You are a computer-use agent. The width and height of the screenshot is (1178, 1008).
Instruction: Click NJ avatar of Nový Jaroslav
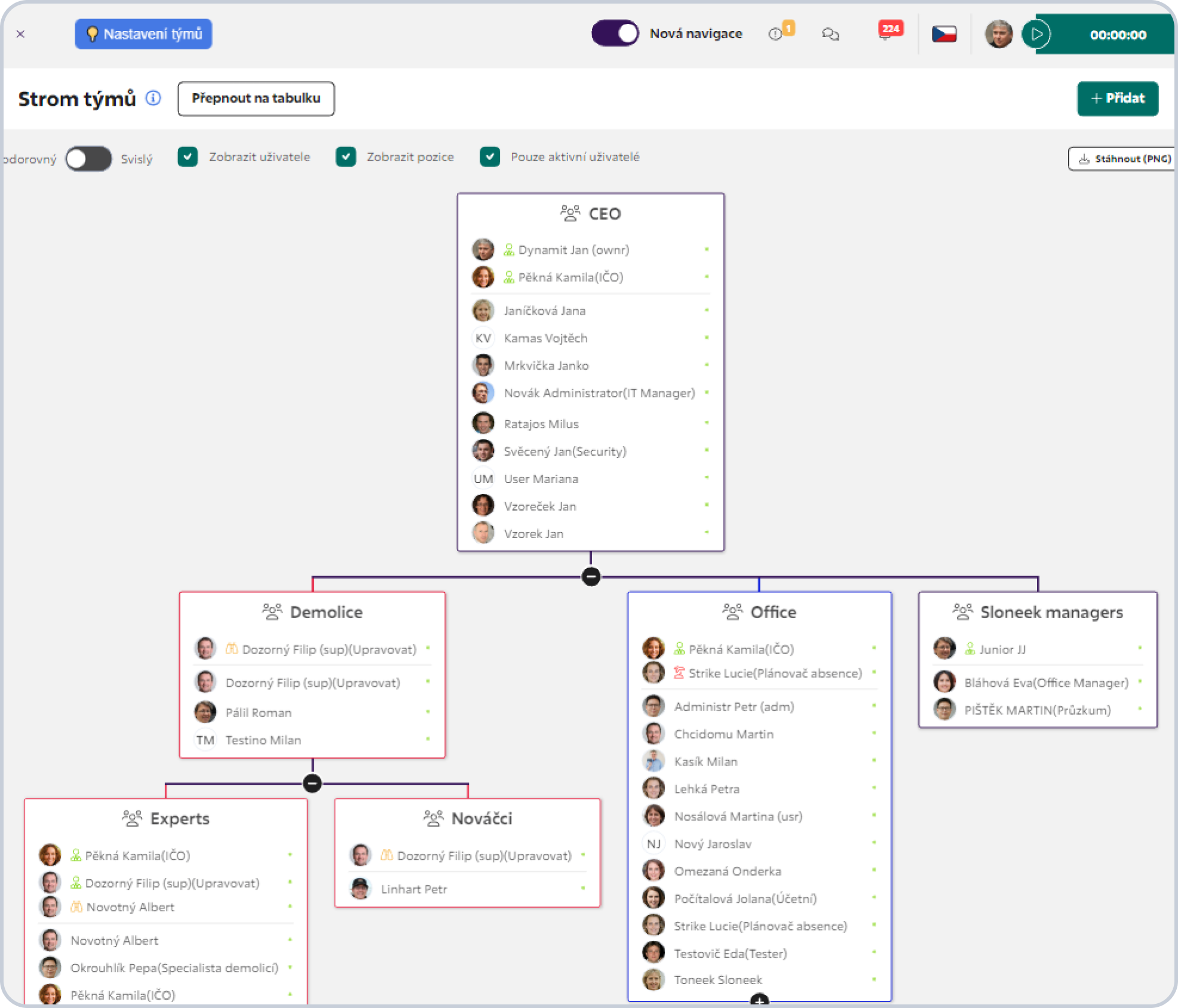[x=654, y=844]
